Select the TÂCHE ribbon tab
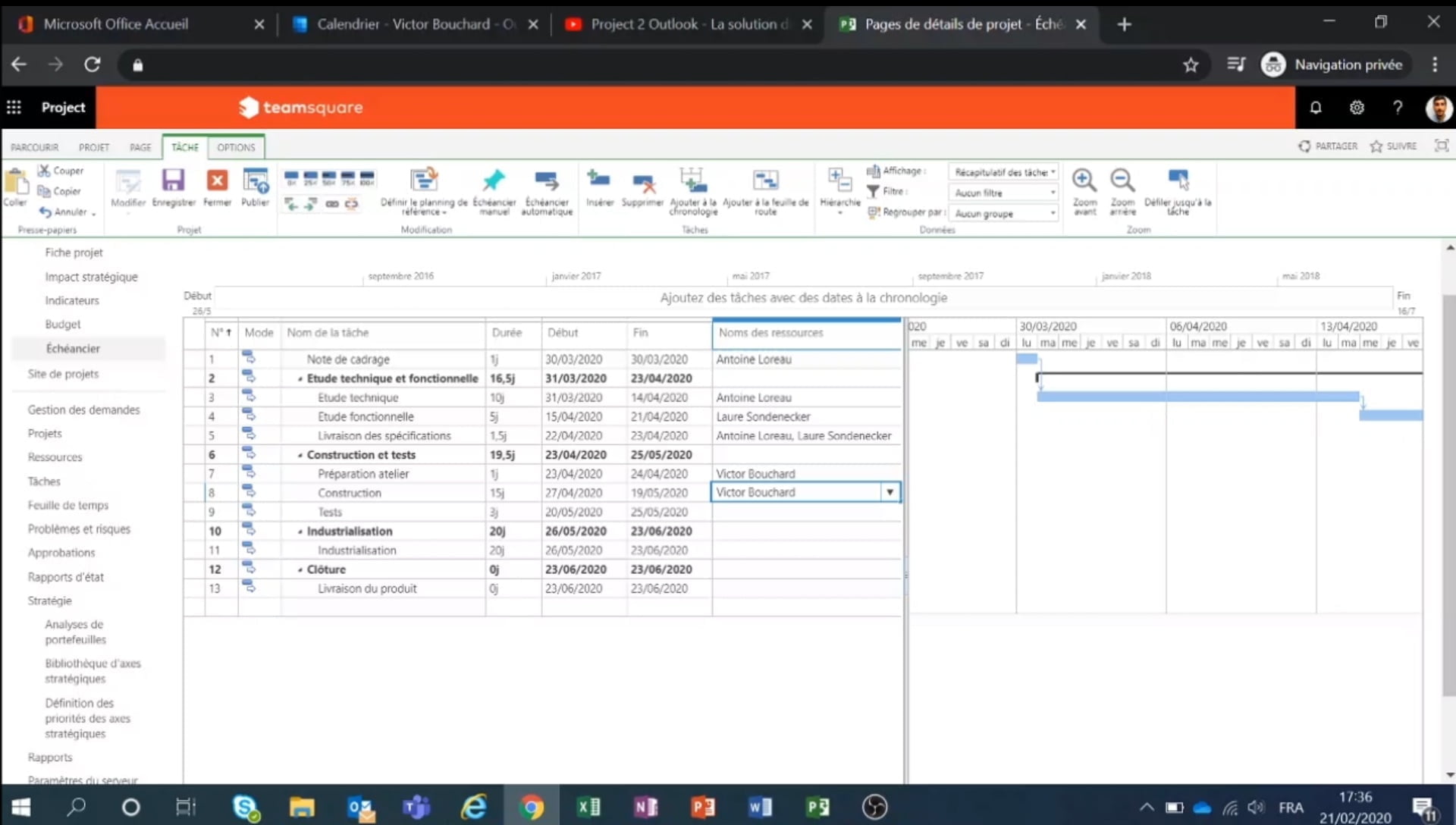 pos(185,147)
